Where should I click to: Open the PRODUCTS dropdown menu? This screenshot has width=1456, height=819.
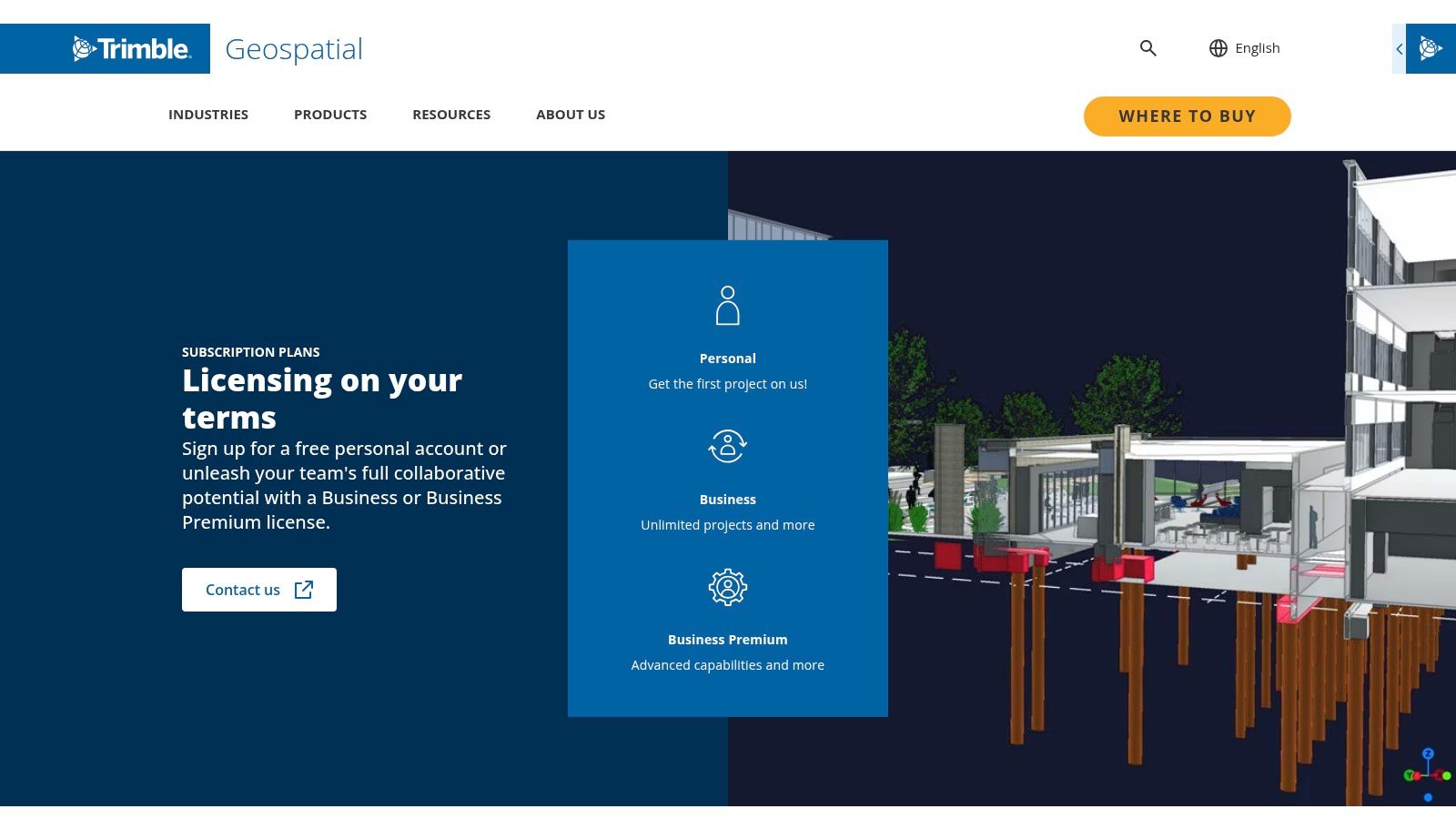tap(329, 115)
